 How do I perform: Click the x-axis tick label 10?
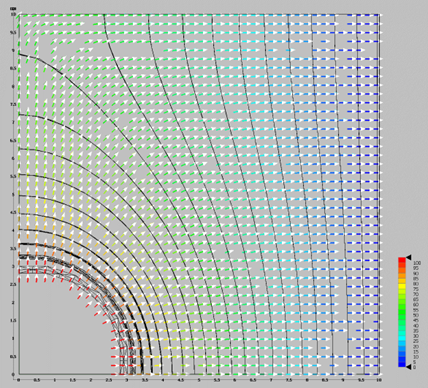(378, 380)
